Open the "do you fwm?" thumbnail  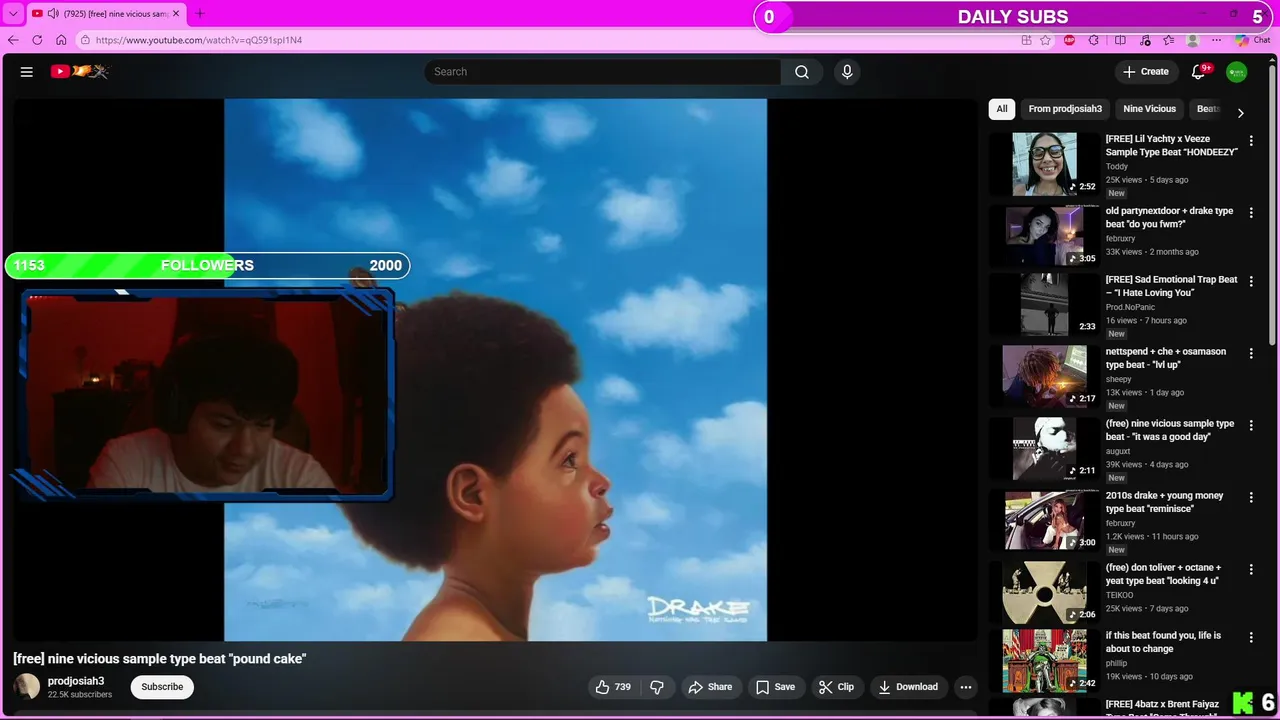(x=1044, y=236)
